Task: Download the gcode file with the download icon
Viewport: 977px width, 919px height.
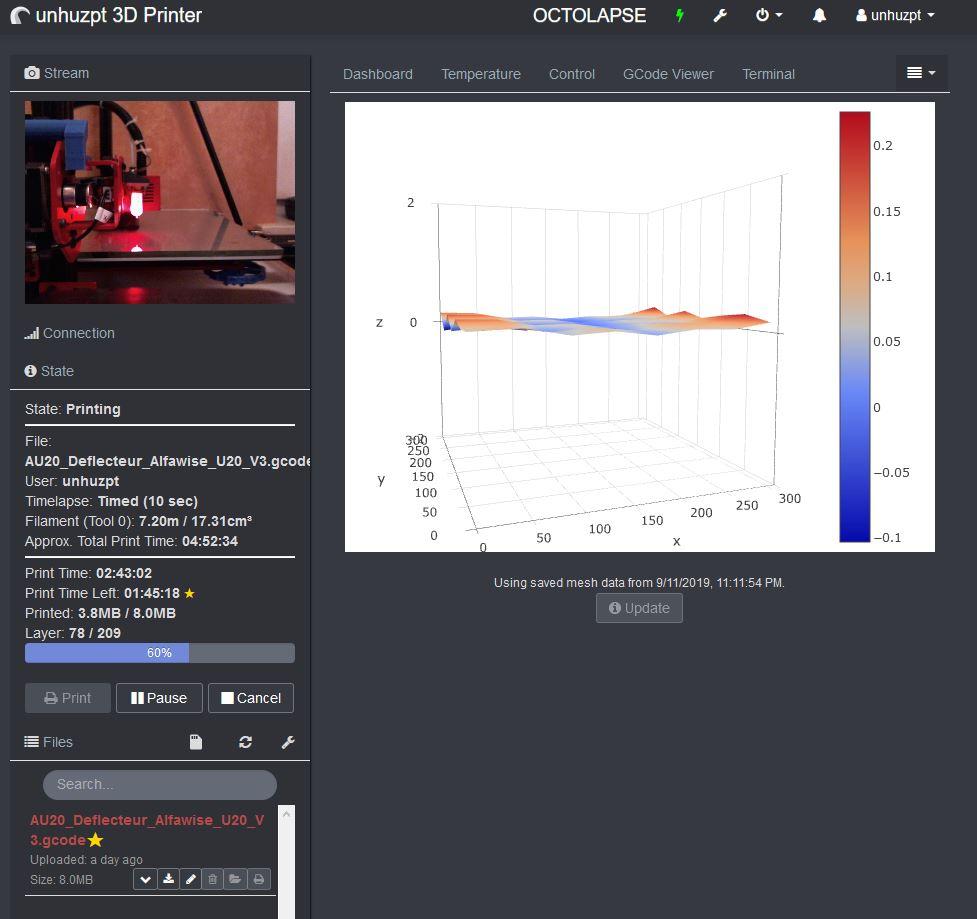Action: (168, 879)
